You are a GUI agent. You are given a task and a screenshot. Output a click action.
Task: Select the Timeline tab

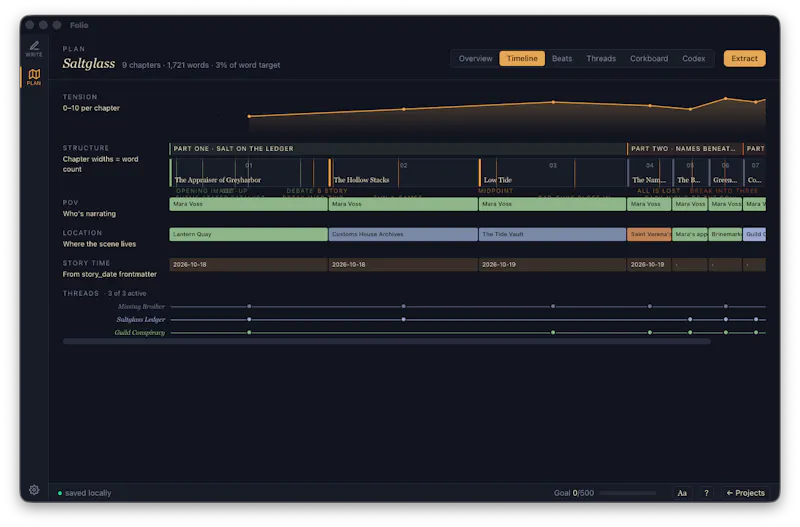[x=522, y=59]
